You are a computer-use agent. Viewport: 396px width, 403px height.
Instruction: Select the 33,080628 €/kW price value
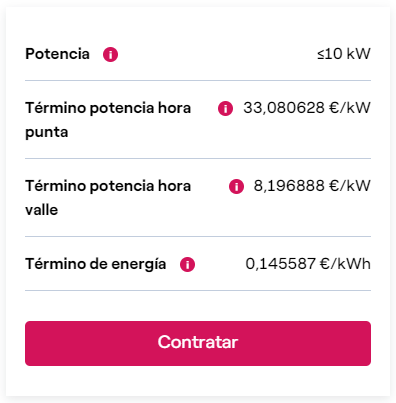coord(307,108)
